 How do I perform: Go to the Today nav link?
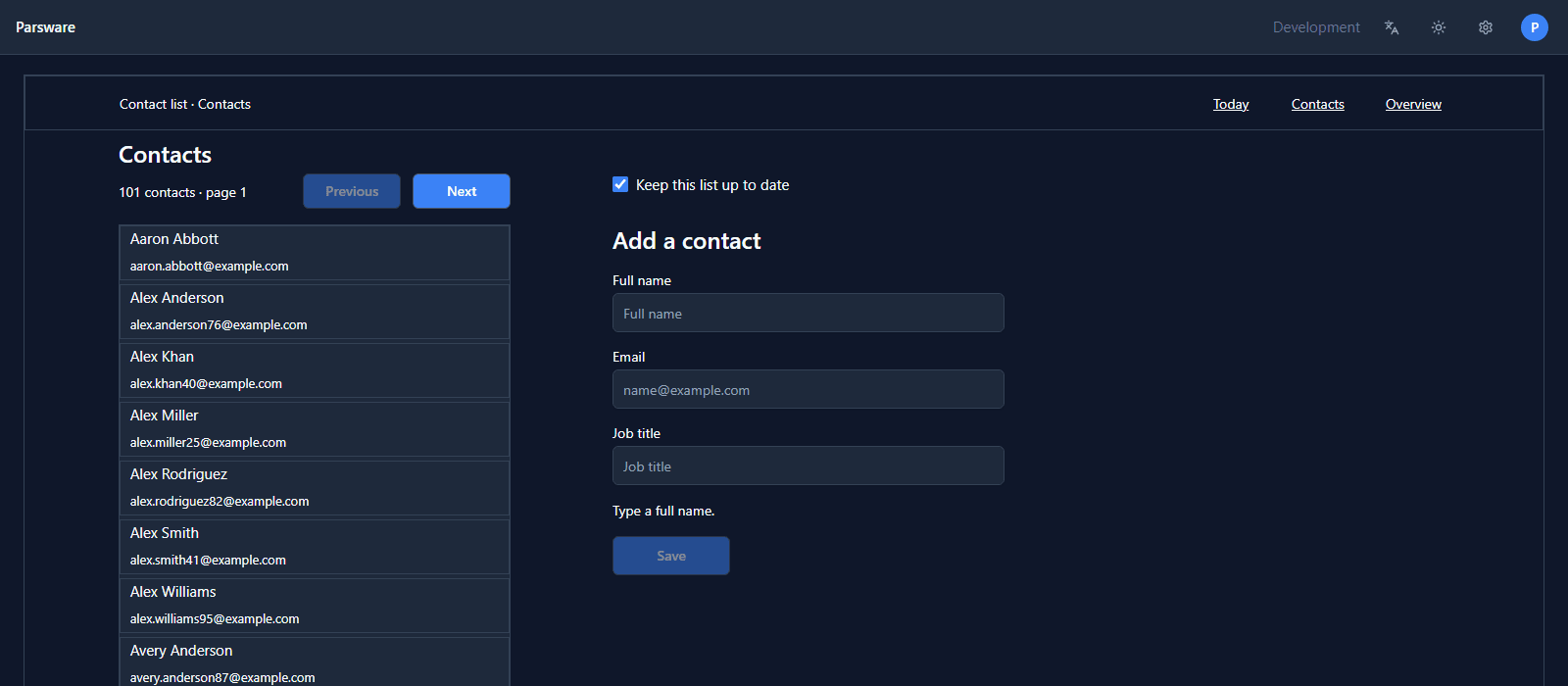coord(1231,104)
